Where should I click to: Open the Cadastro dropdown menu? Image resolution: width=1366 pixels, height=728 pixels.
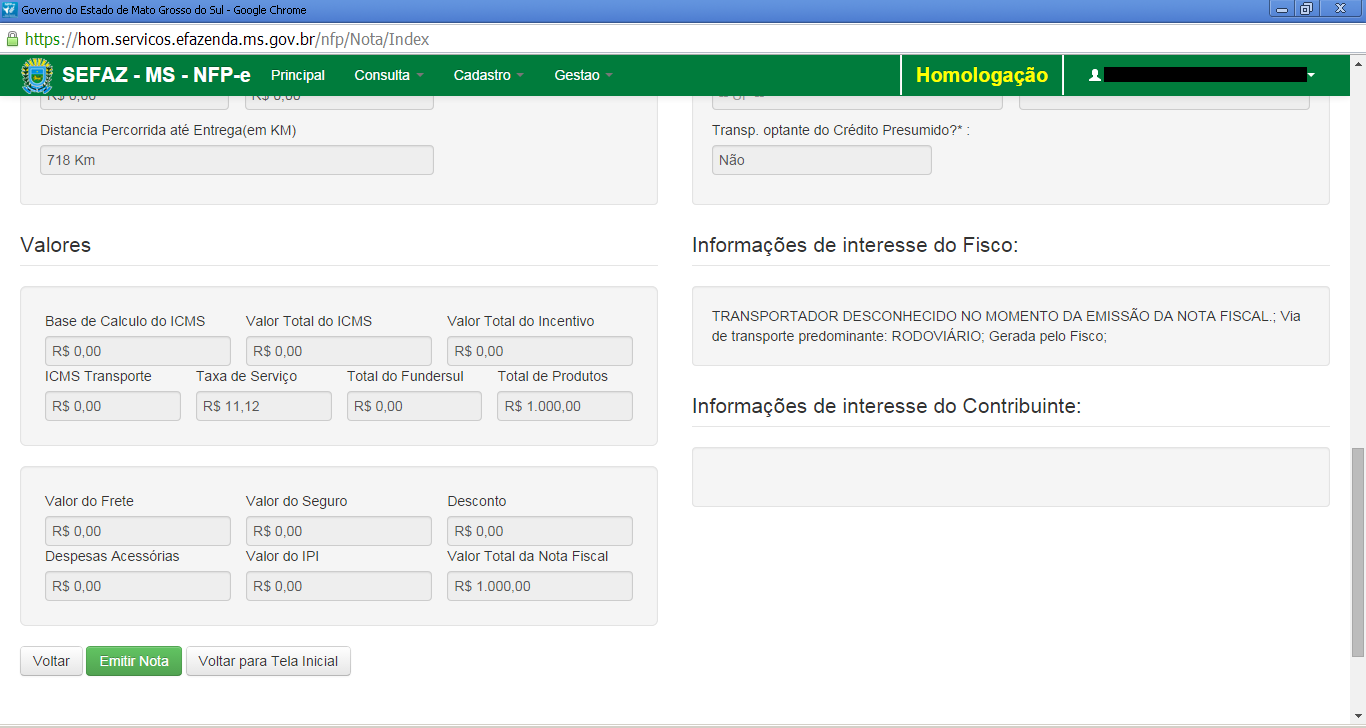click(x=489, y=75)
